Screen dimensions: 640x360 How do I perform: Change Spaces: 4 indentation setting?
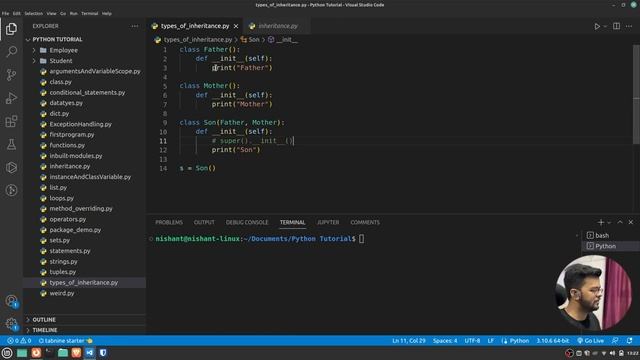pos(445,340)
